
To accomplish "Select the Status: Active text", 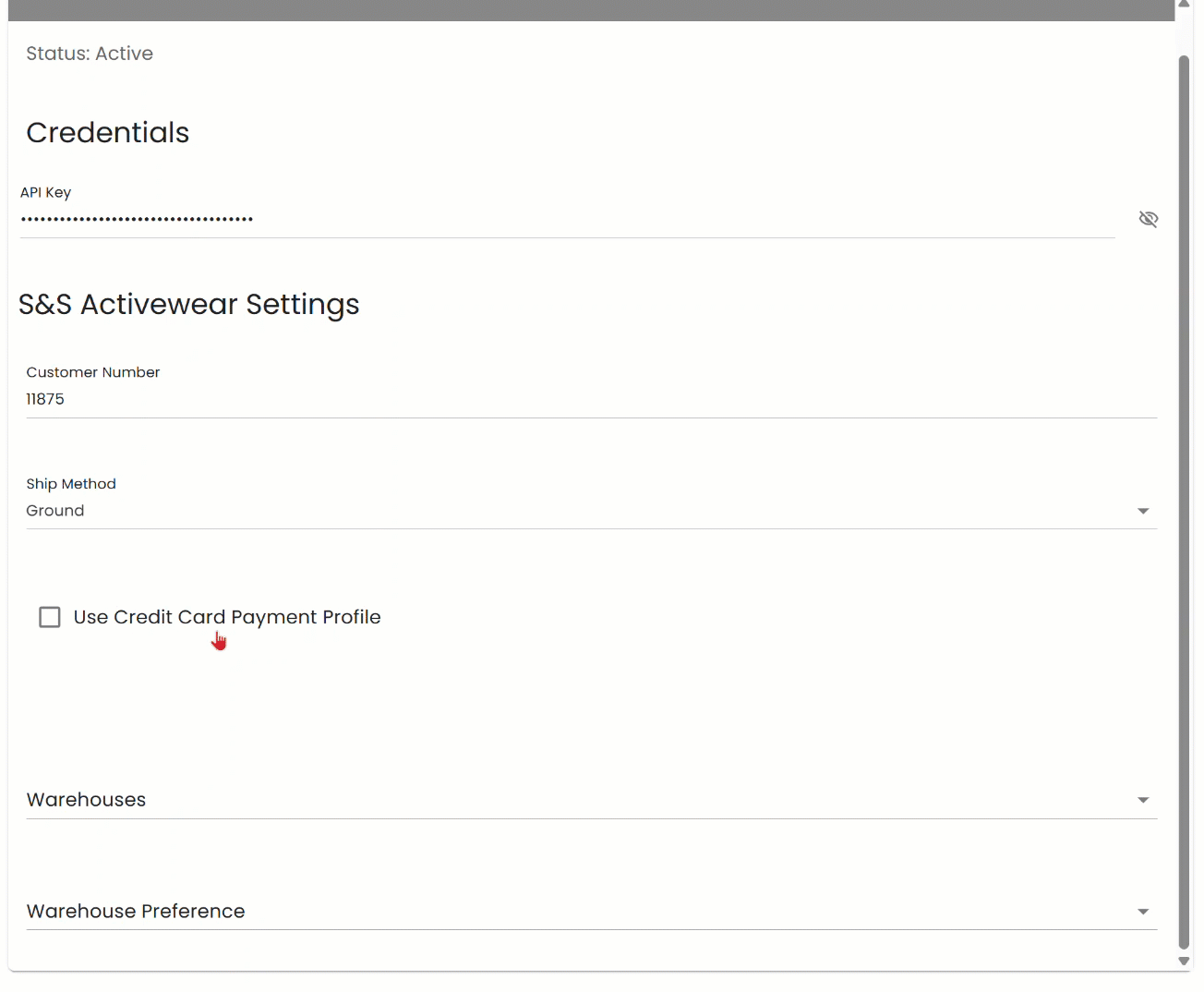I will (90, 54).
